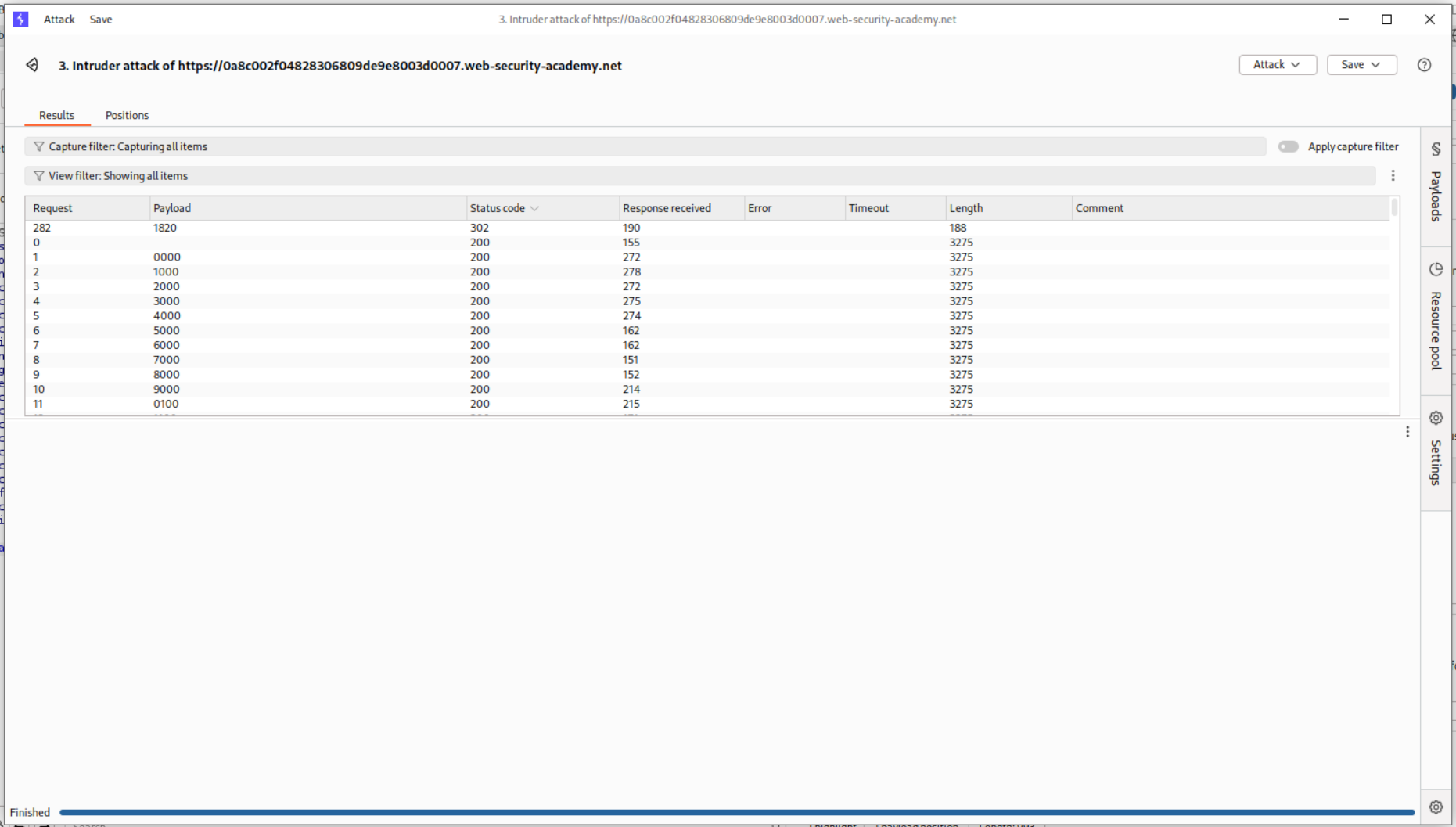The height and width of the screenshot is (827, 1456).
Task: Click the attack progress bar
Action: point(735,812)
